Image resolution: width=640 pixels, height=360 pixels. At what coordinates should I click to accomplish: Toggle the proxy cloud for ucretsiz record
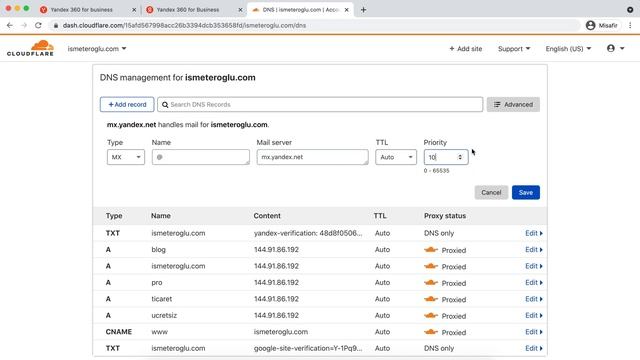pyautogui.click(x=431, y=316)
